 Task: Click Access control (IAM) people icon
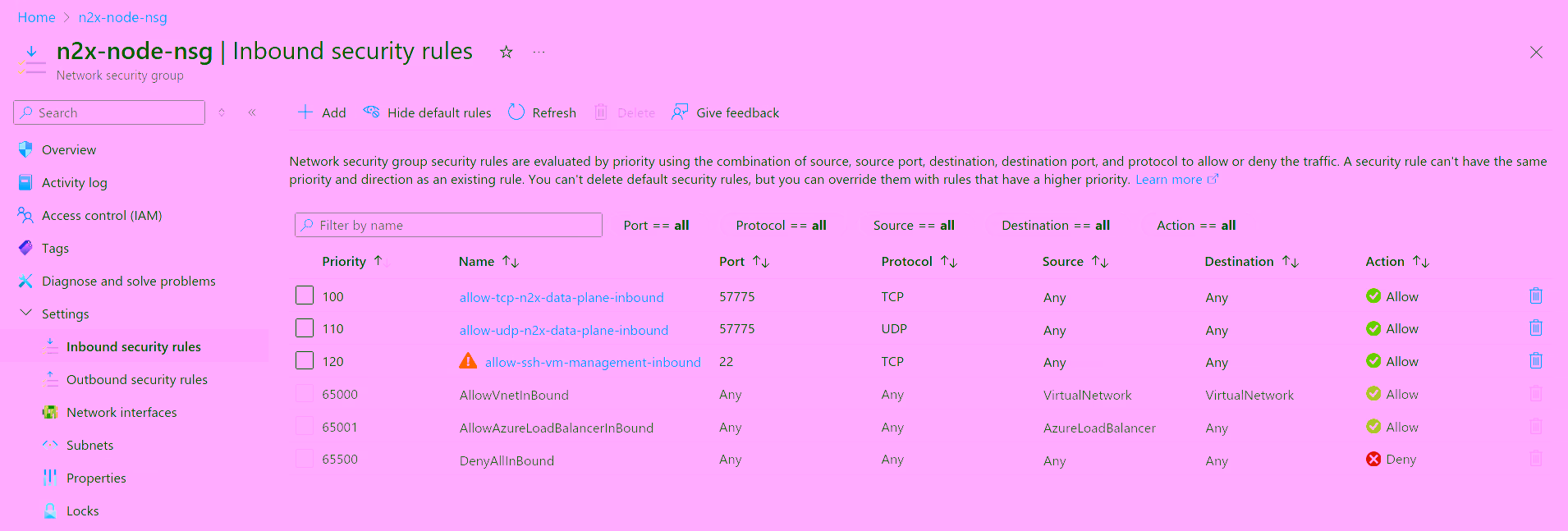pyautogui.click(x=25, y=215)
